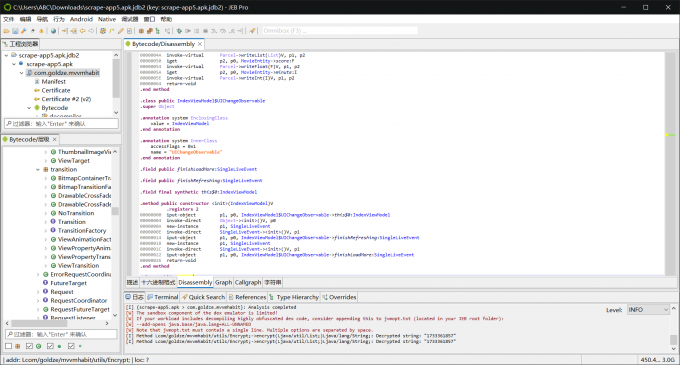Click the project explorer filter field
Viewport: 680px width, 365px height.
pos(61,124)
